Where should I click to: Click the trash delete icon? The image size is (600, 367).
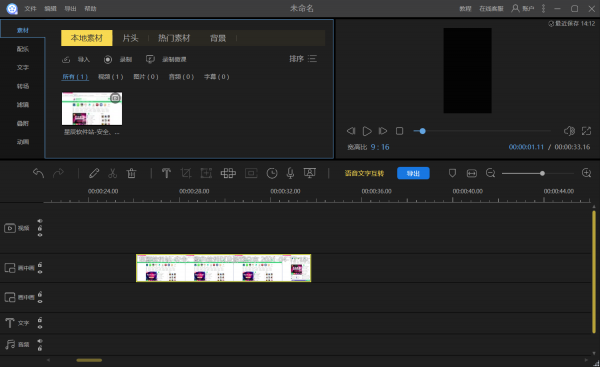[131, 173]
